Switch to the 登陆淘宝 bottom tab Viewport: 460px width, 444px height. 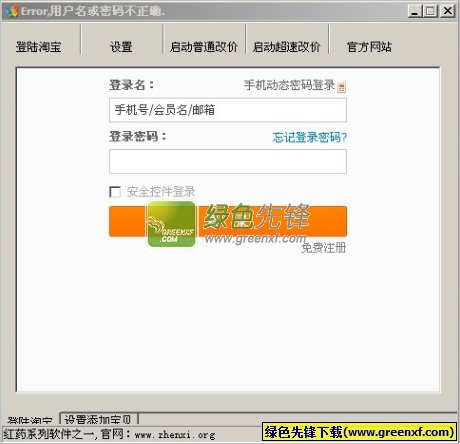[30, 420]
